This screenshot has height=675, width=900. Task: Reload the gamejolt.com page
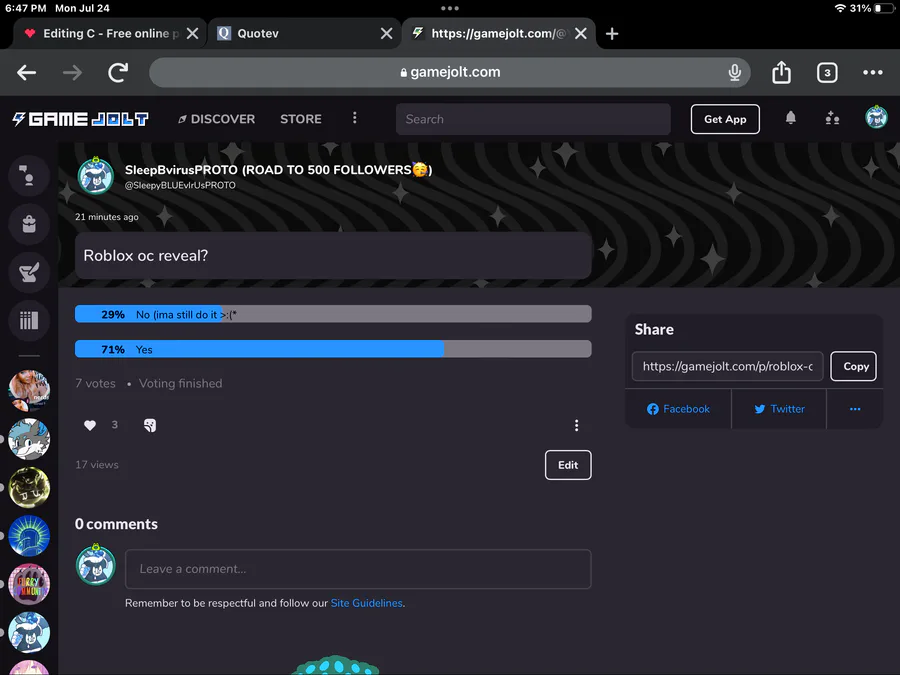pos(118,72)
